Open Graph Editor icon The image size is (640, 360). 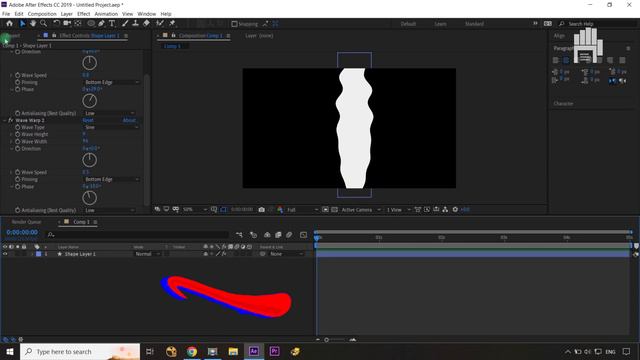point(303,235)
